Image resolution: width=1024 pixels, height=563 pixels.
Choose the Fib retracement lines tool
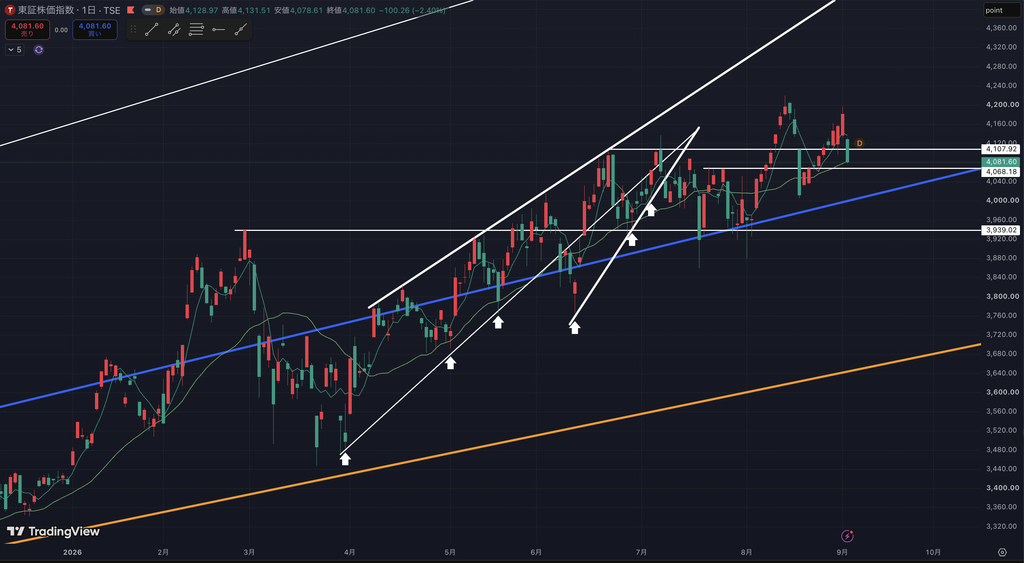click(x=196, y=29)
